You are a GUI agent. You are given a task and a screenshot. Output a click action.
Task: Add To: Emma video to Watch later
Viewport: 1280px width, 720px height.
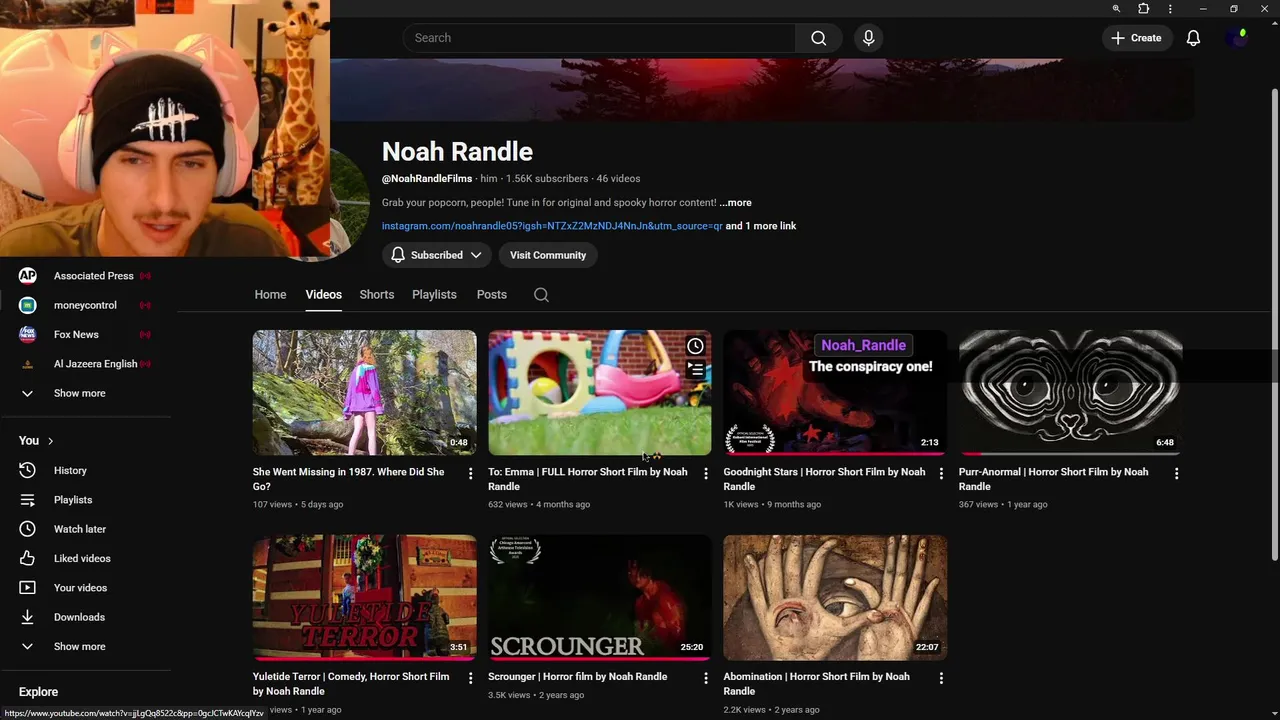coord(695,346)
